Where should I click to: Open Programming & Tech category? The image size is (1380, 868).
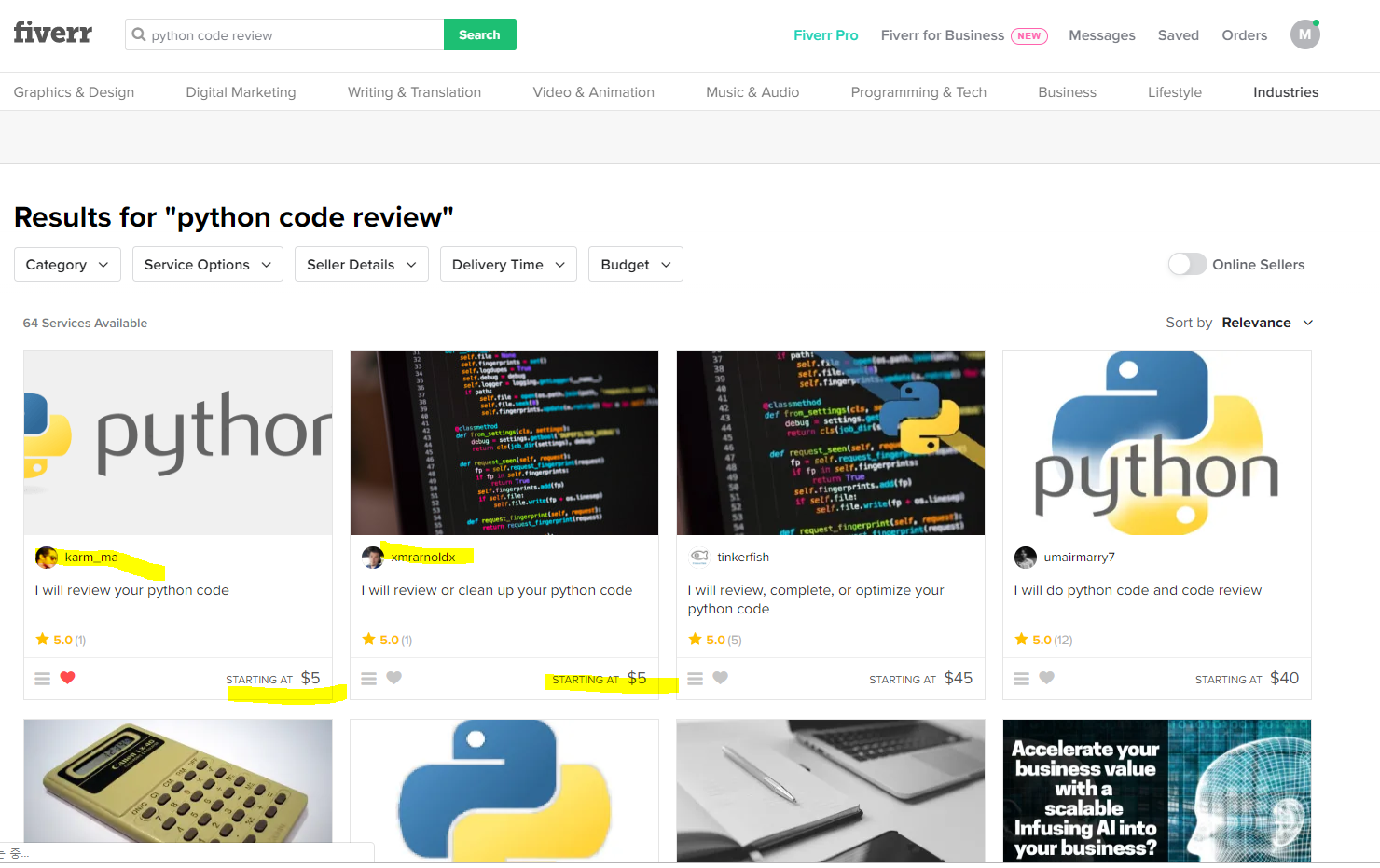point(918,92)
